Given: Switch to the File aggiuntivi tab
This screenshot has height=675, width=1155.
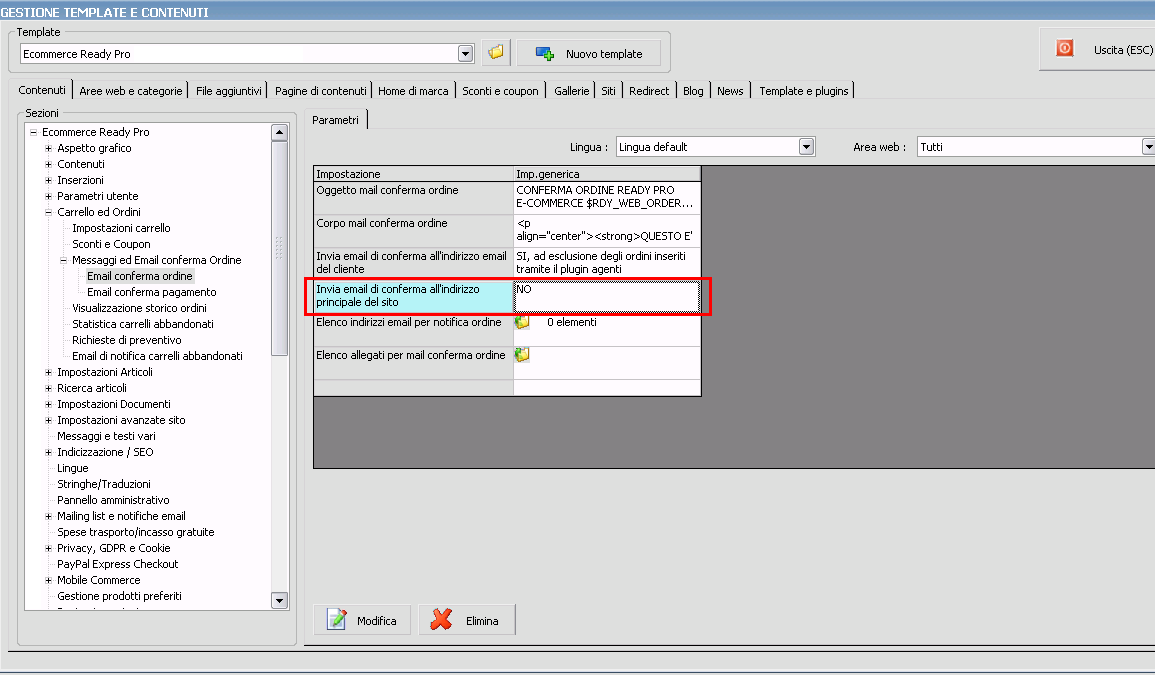Looking at the screenshot, I should click(x=228, y=91).
